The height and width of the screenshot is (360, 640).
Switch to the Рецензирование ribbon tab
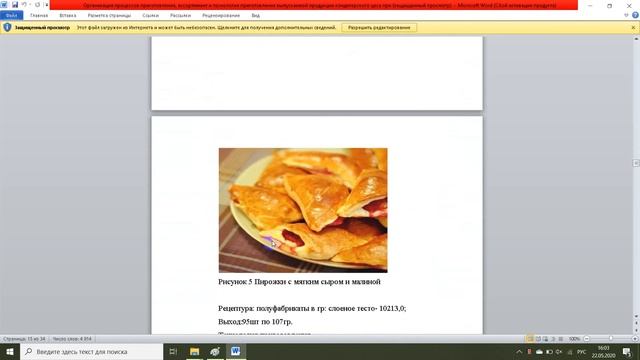[221, 16]
